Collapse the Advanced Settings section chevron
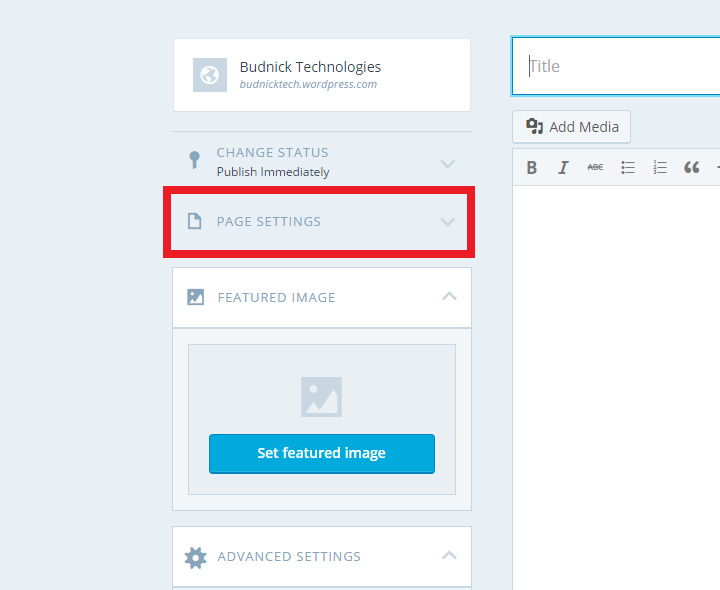The height and width of the screenshot is (590, 720). pyautogui.click(x=449, y=555)
